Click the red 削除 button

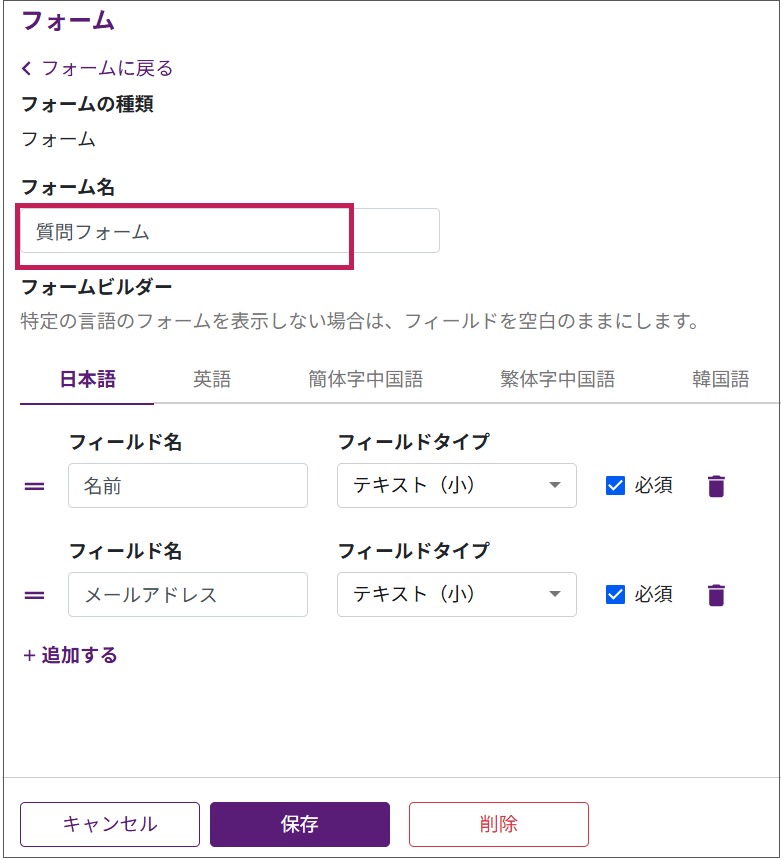(x=498, y=824)
